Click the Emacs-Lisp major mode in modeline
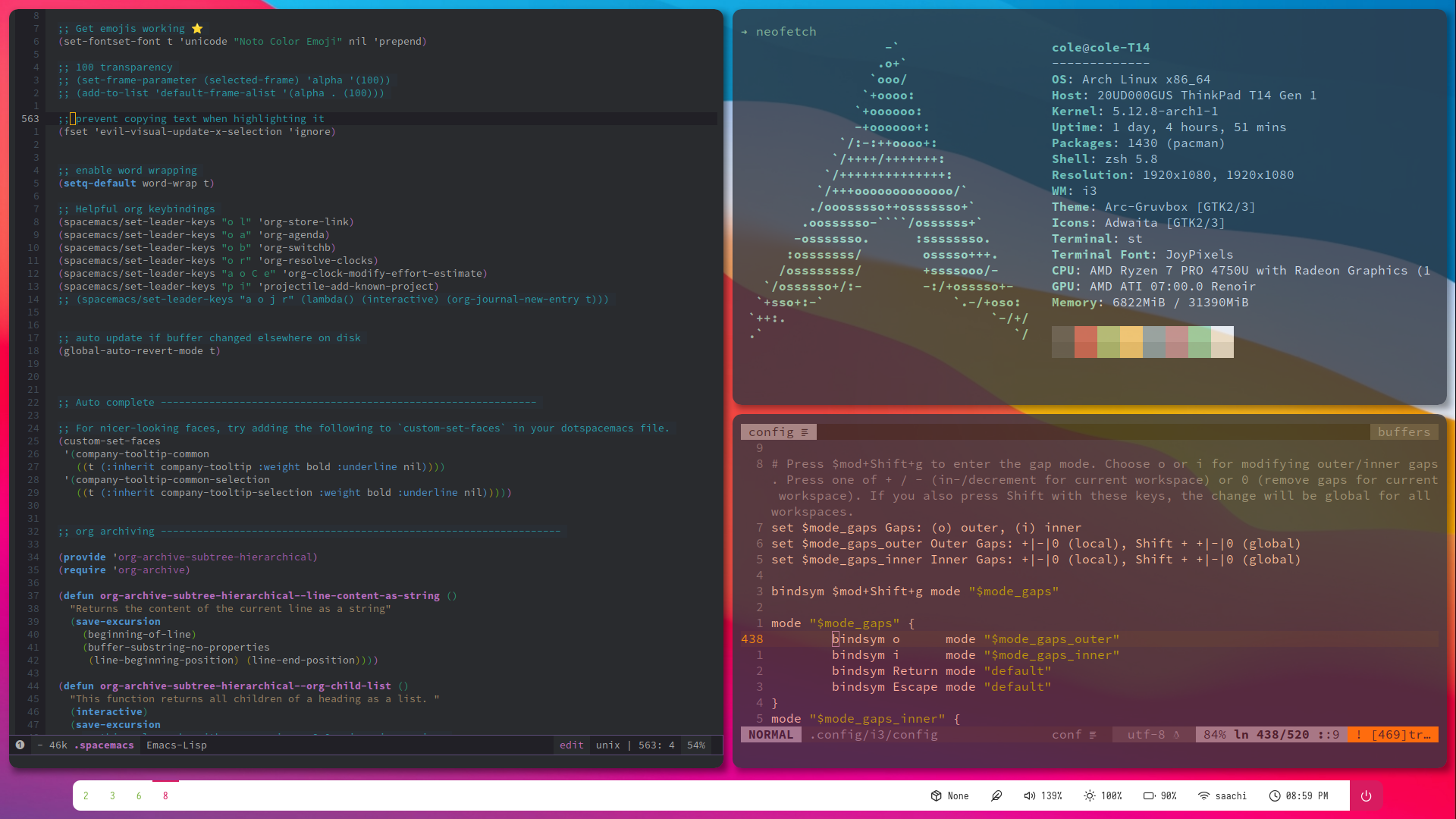 click(177, 745)
